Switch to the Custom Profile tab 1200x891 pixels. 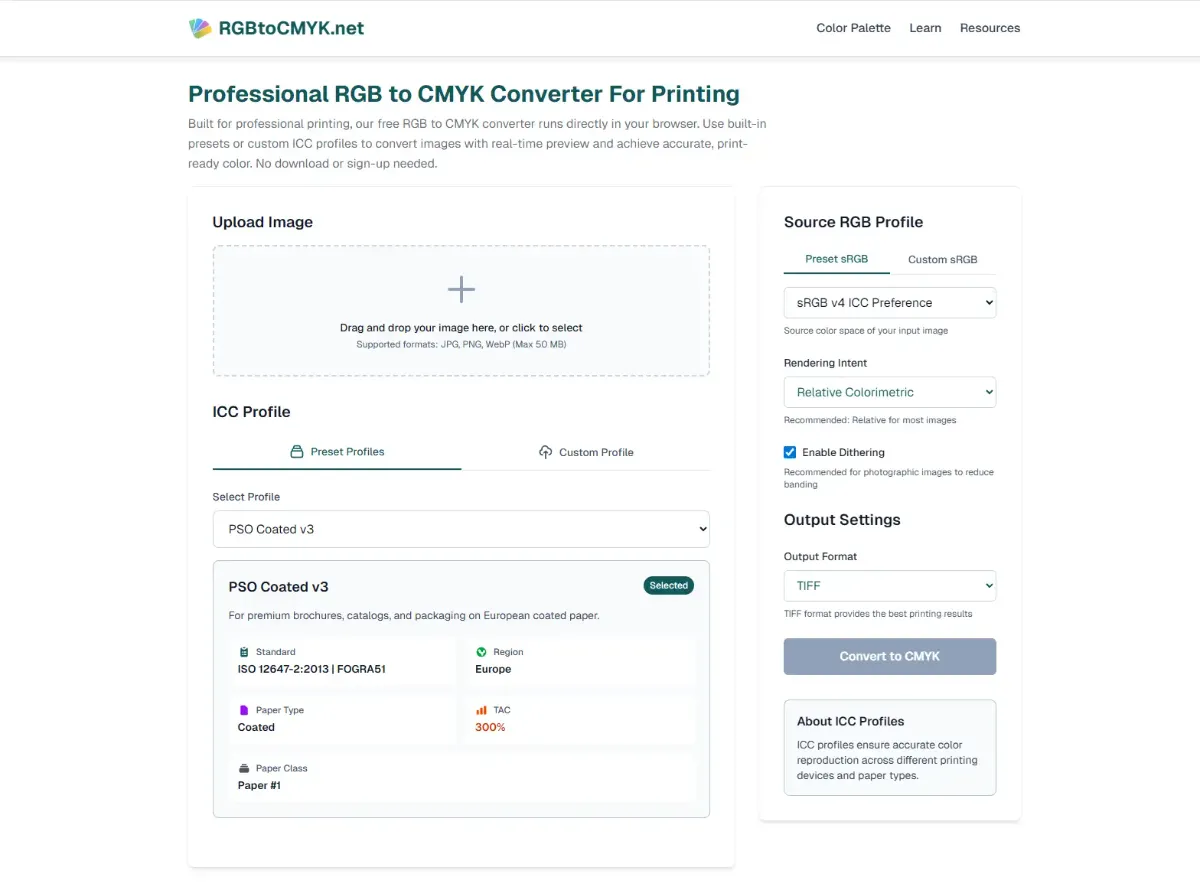coord(586,452)
